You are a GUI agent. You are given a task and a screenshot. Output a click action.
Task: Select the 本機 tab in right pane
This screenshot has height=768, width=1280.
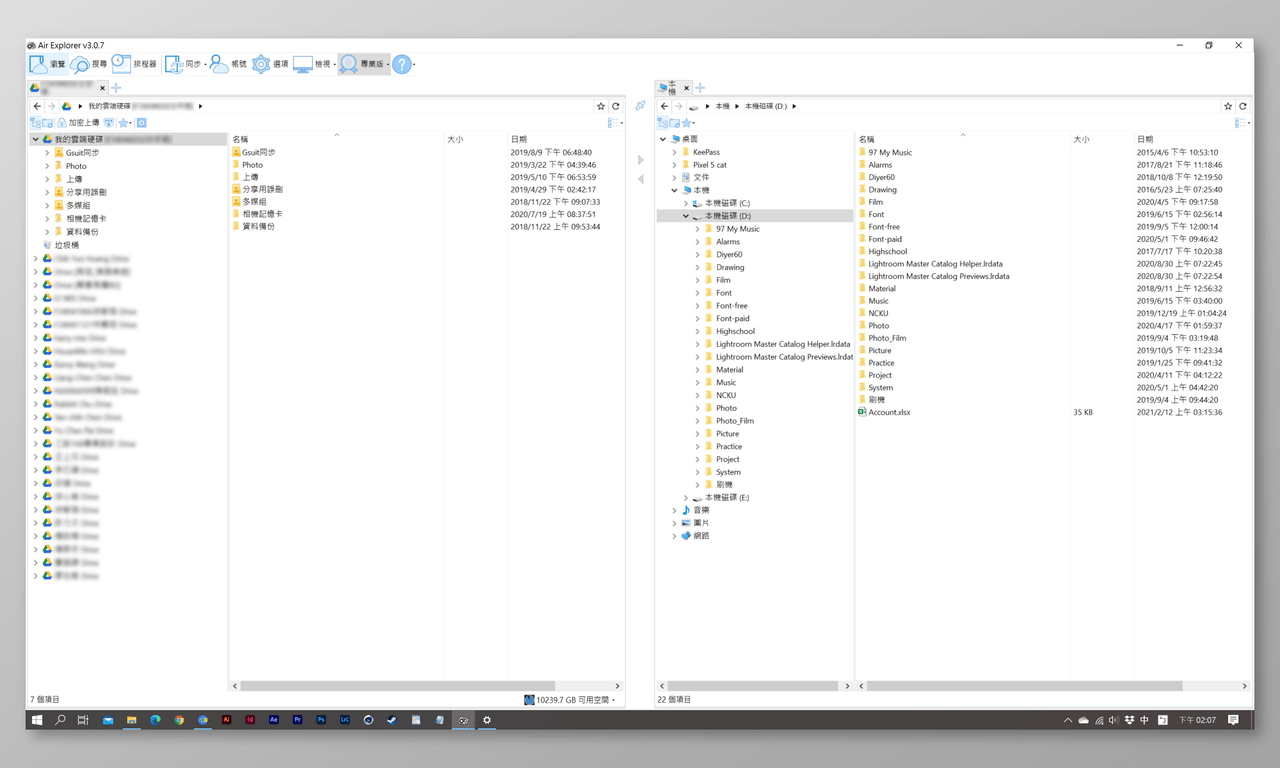pos(668,88)
